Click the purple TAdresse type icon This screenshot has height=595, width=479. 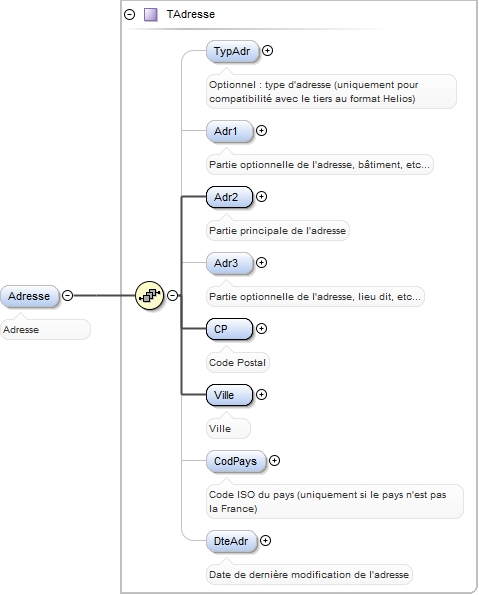151,14
